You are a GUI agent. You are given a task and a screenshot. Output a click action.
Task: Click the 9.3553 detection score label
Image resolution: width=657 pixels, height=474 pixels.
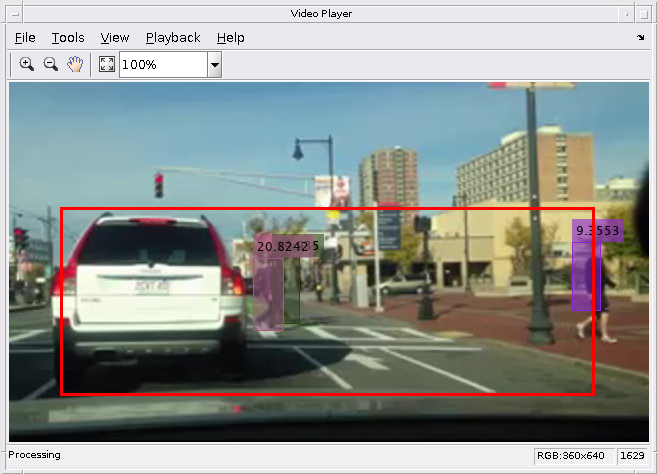coord(598,231)
